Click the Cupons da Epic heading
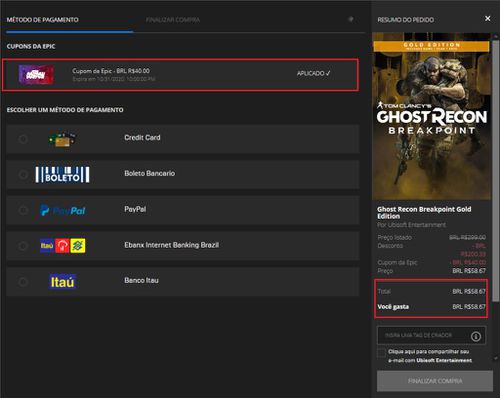Image resolution: width=500 pixels, height=398 pixels. [x=31, y=46]
